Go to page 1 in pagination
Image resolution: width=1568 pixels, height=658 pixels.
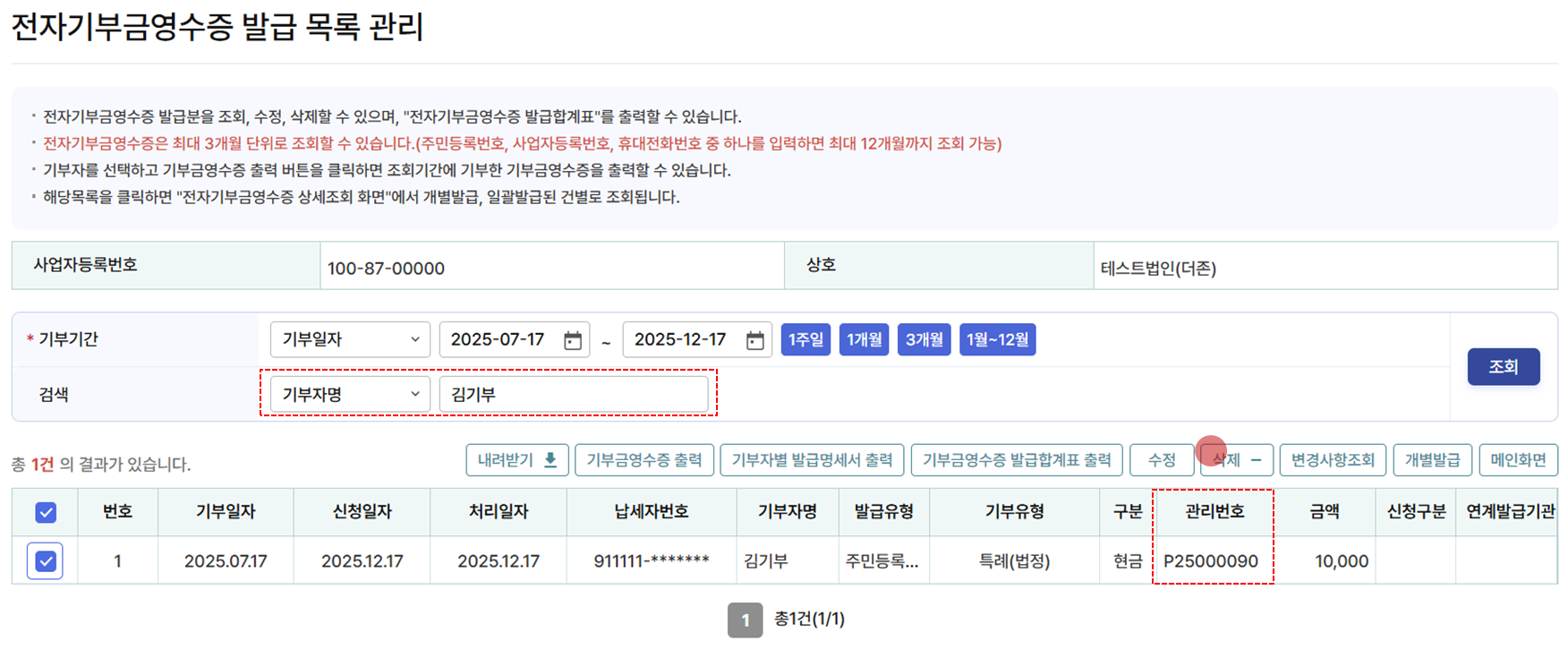[745, 620]
